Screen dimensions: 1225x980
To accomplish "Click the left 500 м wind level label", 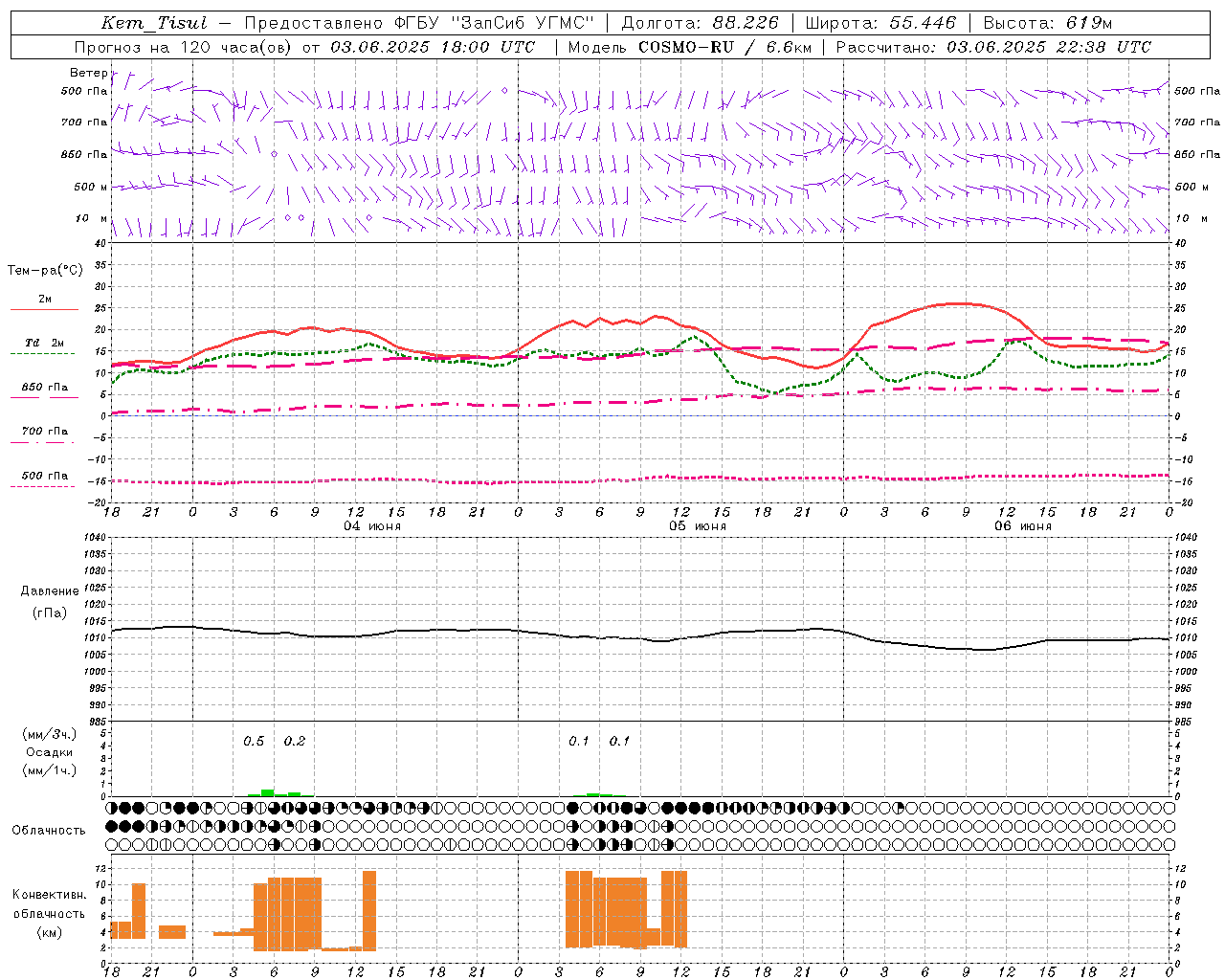I will click(x=91, y=187).
